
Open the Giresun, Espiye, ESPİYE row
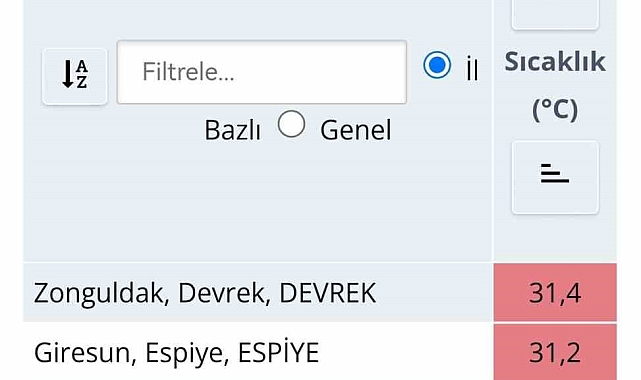tap(258, 352)
